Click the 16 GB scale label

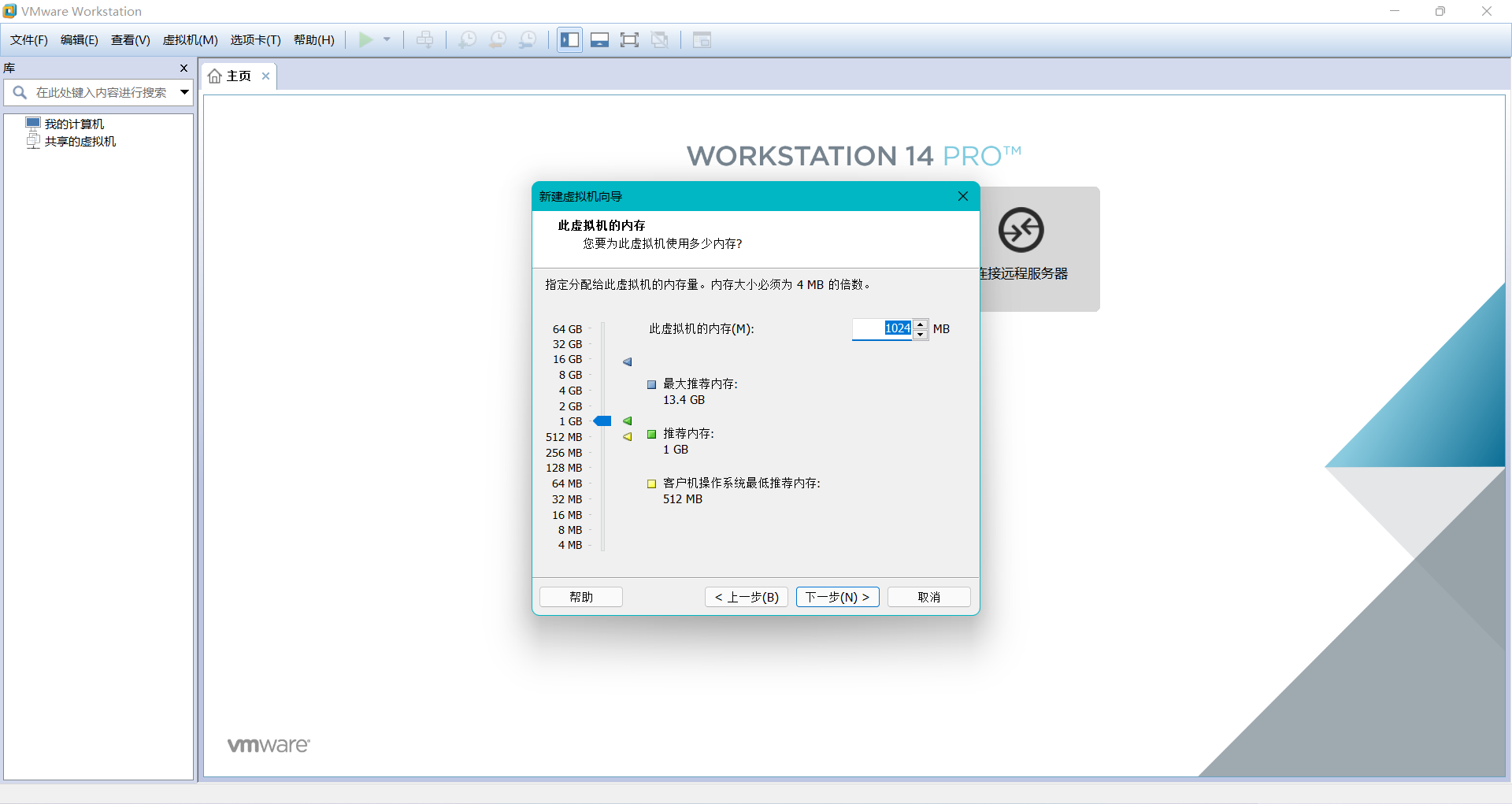(x=567, y=359)
